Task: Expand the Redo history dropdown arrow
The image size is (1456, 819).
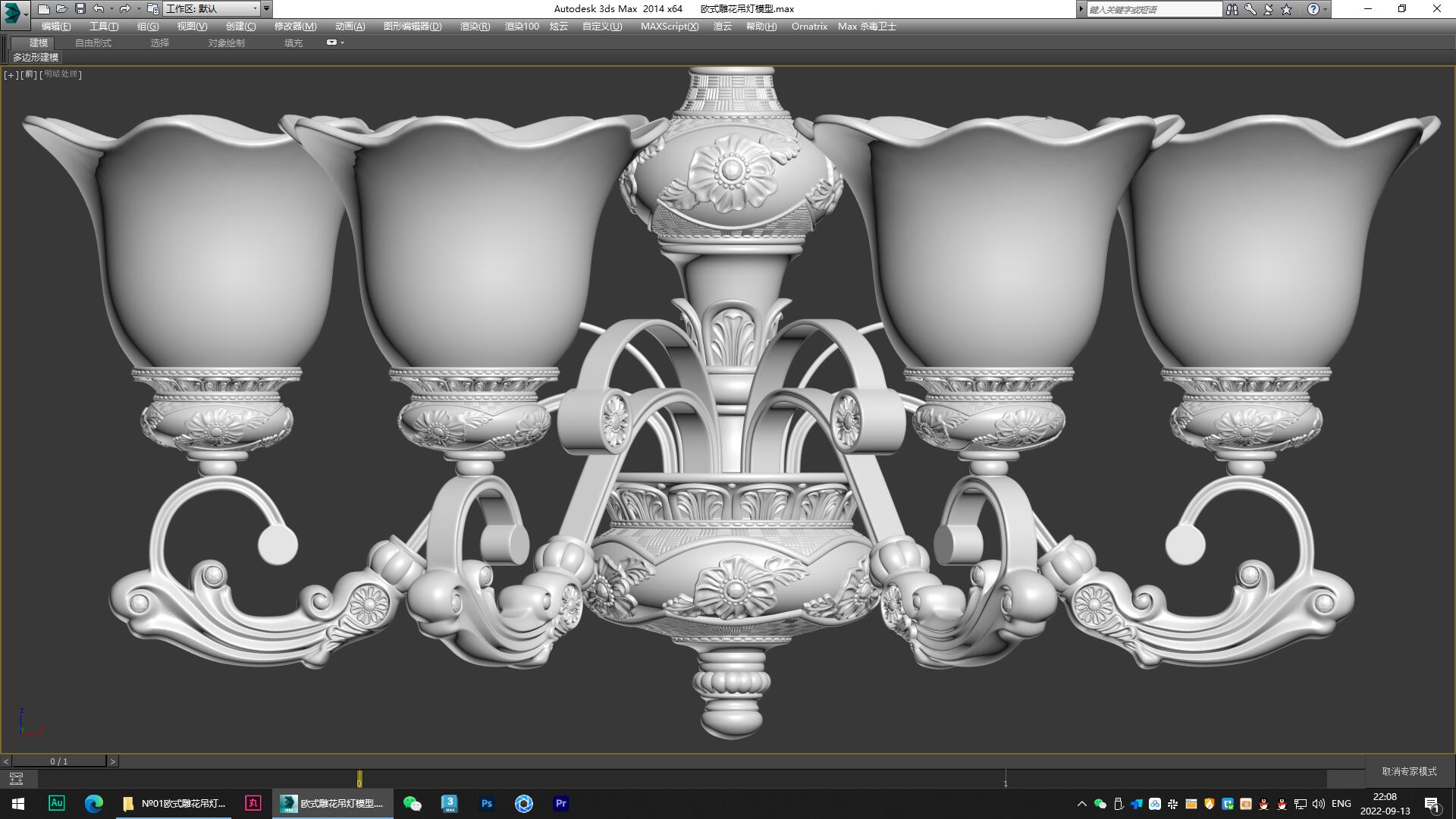Action: pyautogui.click(x=138, y=9)
